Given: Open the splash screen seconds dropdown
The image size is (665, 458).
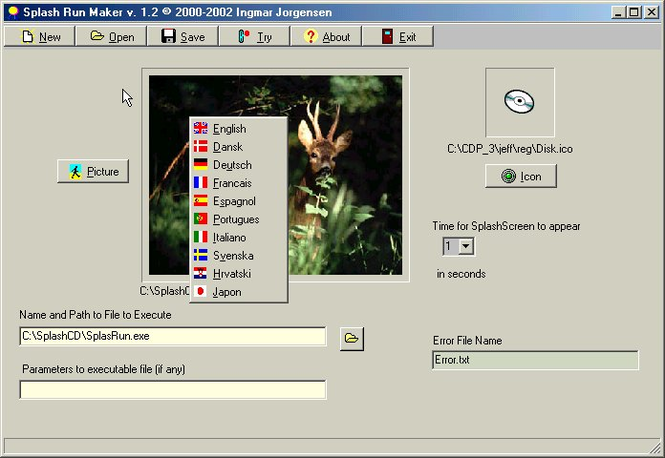Looking at the screenshot, I should [x=466, y=246].
